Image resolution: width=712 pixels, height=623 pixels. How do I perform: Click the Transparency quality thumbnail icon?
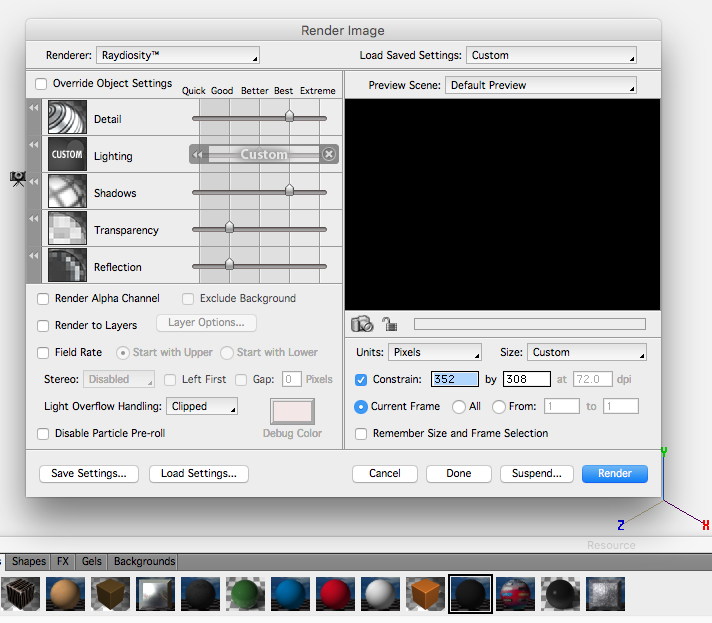[x=67, y=228]
